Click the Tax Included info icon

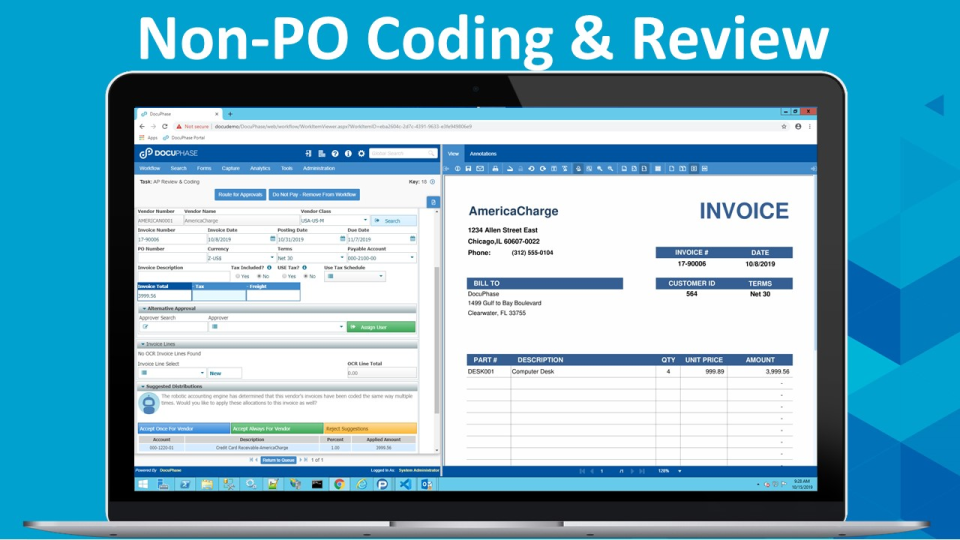pos(269,268)
